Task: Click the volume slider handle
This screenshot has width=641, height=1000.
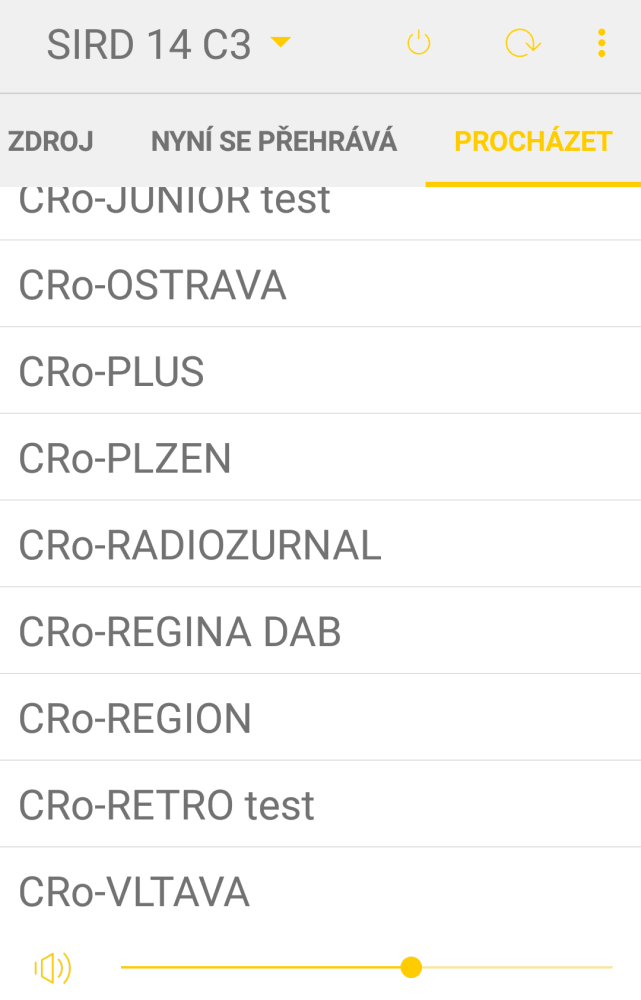Action: 411,967
